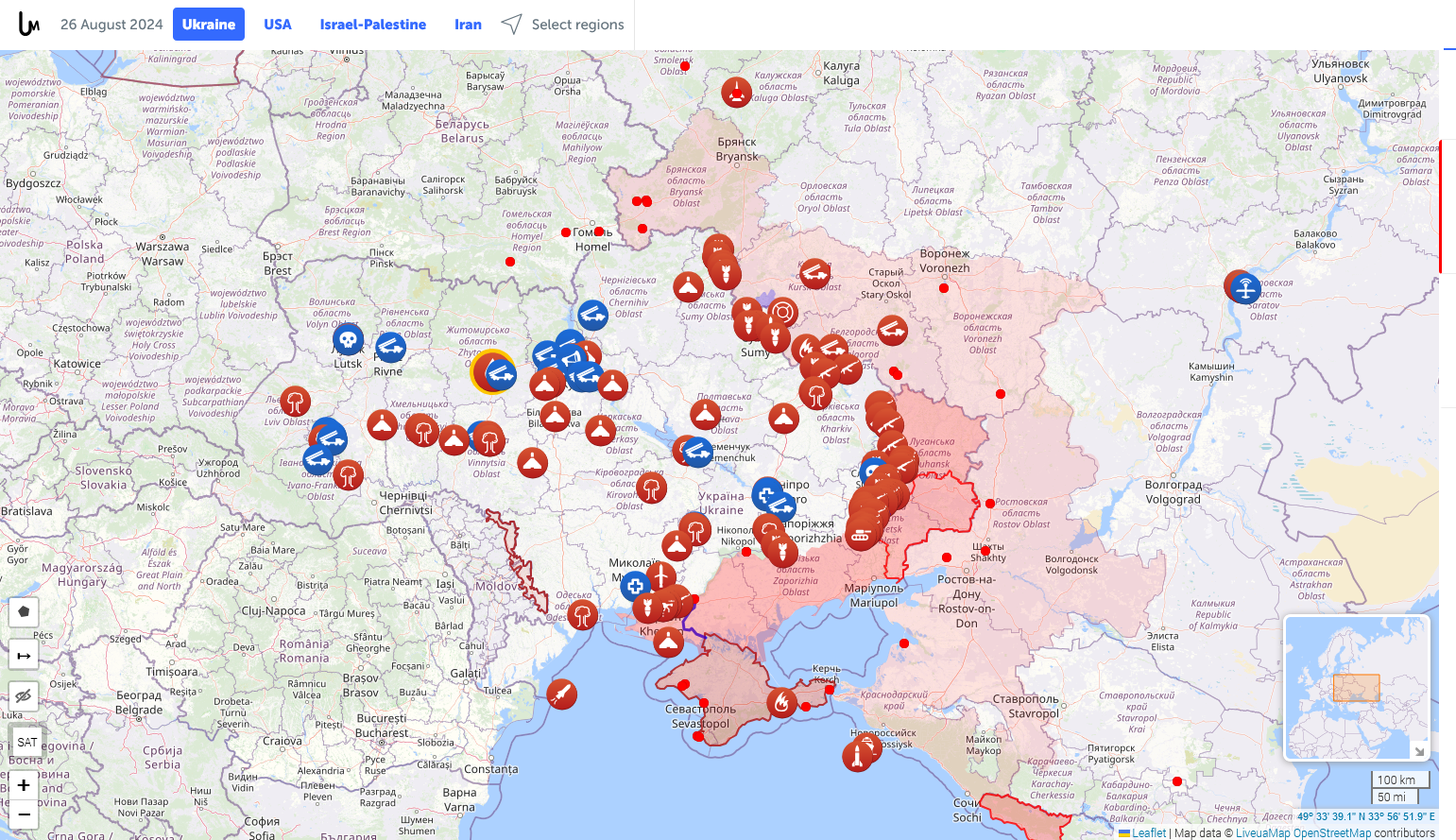The width and height of the screenshot is (1456, 840).
Task: Click the blue antenna marker near Saratov
Action: coord(1245,287)
